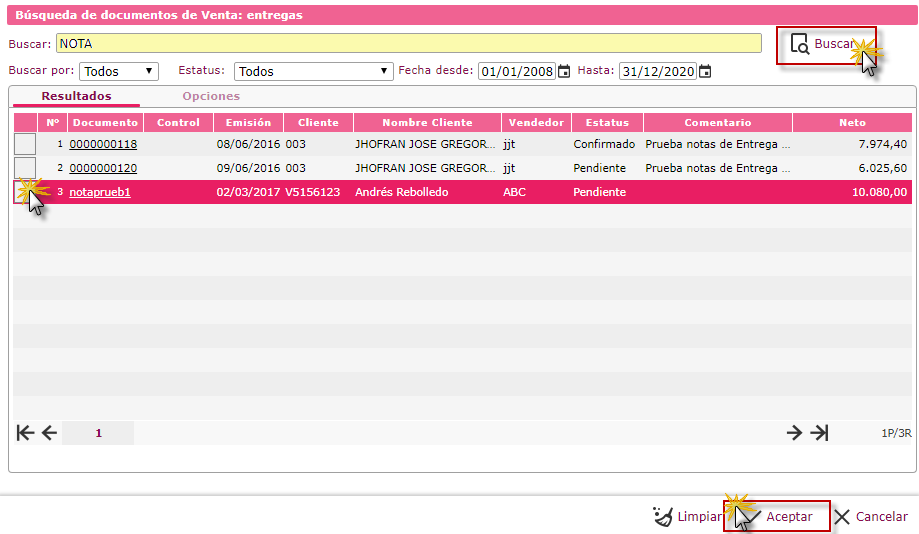Viewport: 919px width, 534px height.
Task: Expand the Estatus dropdown
Action: point(313,71)
